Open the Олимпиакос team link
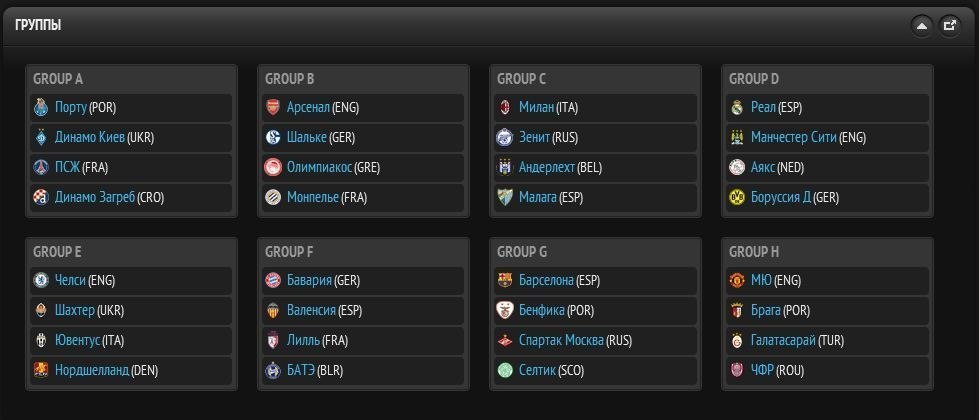 pyautogui.click(x=319, y=168)
